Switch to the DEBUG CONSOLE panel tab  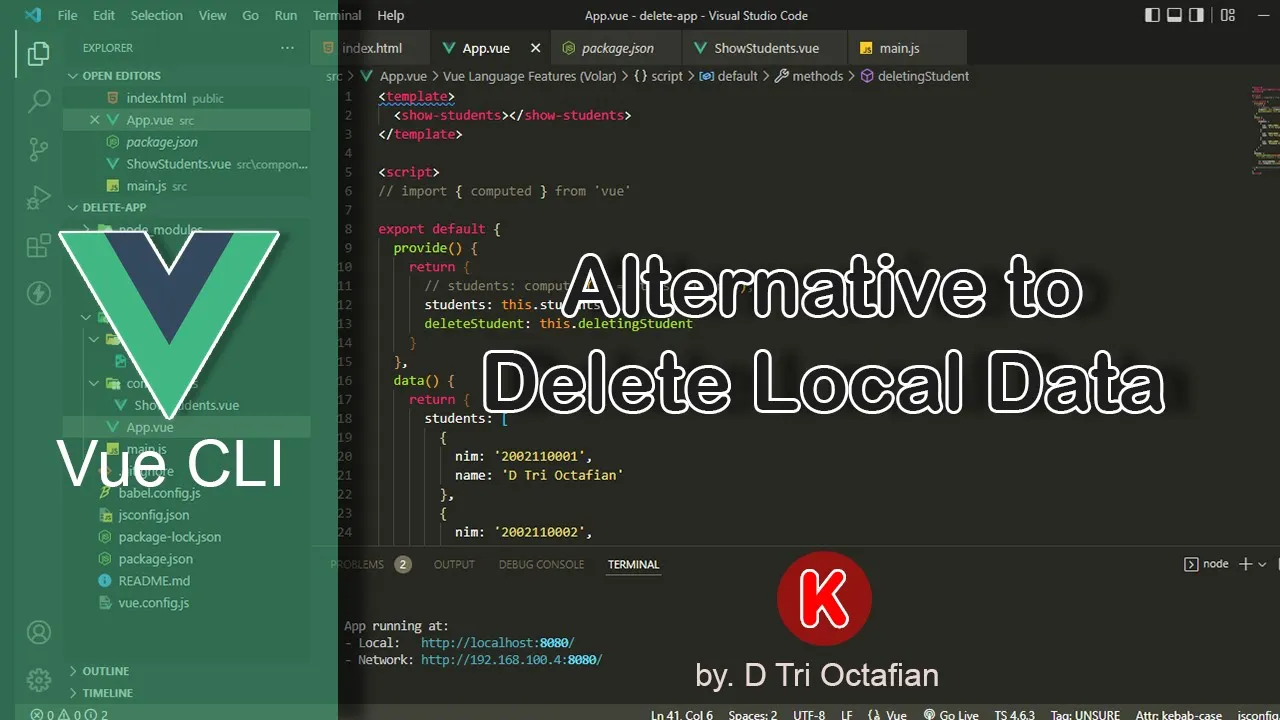pyautogui.click(x=541, y=564)
